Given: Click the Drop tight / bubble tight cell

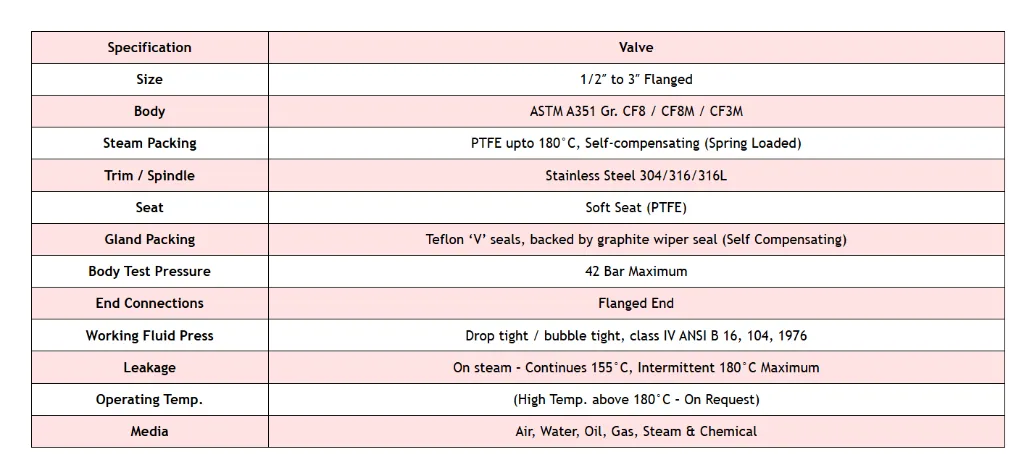Looking at the screenshot, I should [636, 336].
